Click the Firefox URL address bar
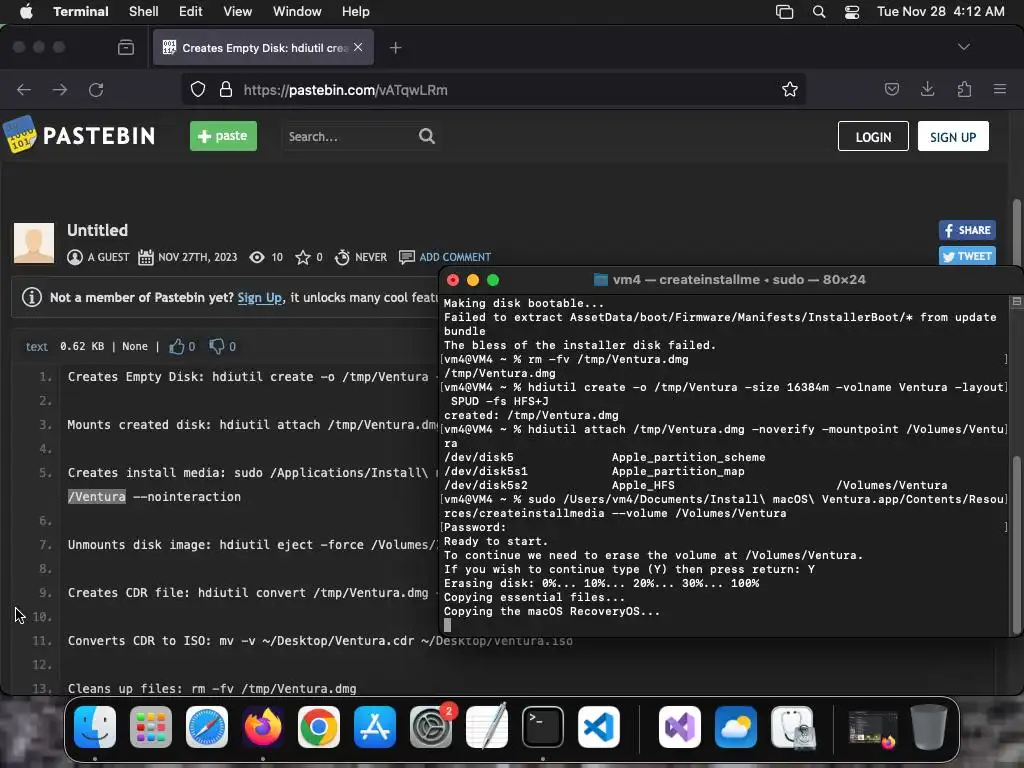The image size is (1024, 768). (493, 89)
